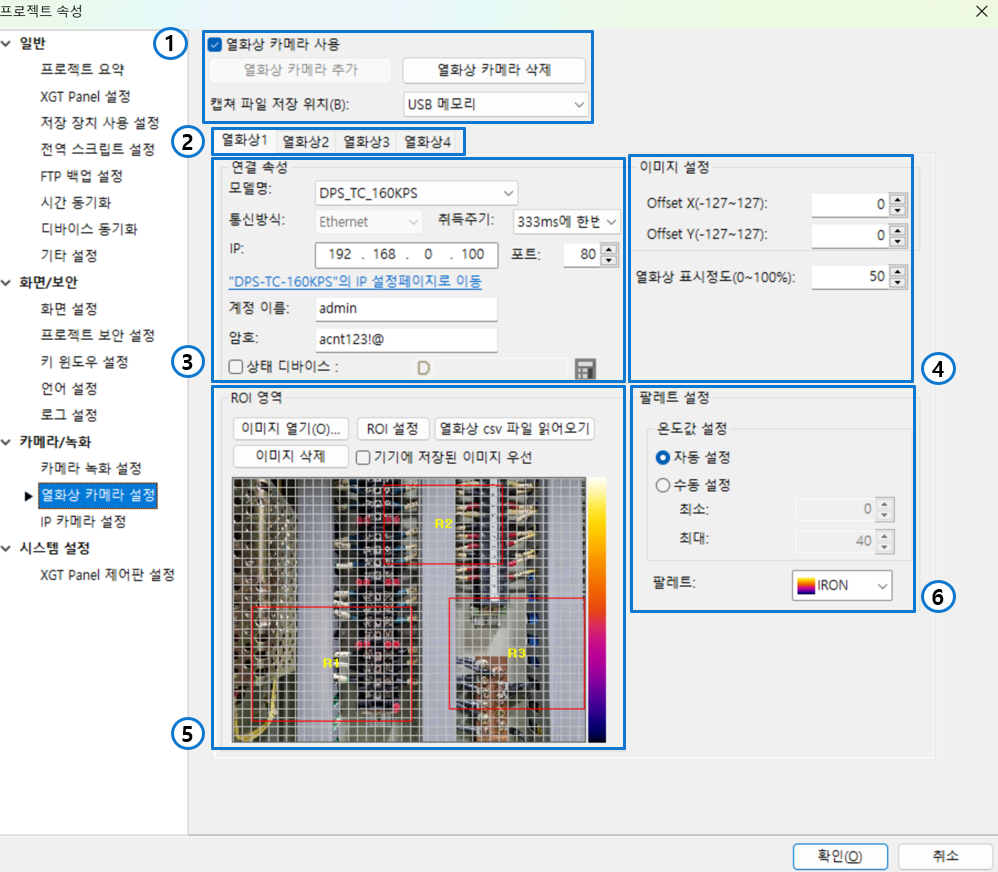Select 자동 설정 radio button
The image size is (998, 872).
pyautogui.click(x=663, y=458)
